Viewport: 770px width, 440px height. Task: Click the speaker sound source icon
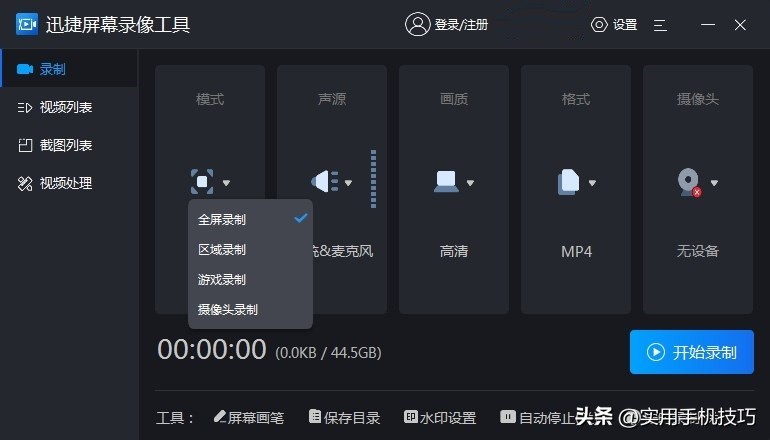(x=325, y=181)
